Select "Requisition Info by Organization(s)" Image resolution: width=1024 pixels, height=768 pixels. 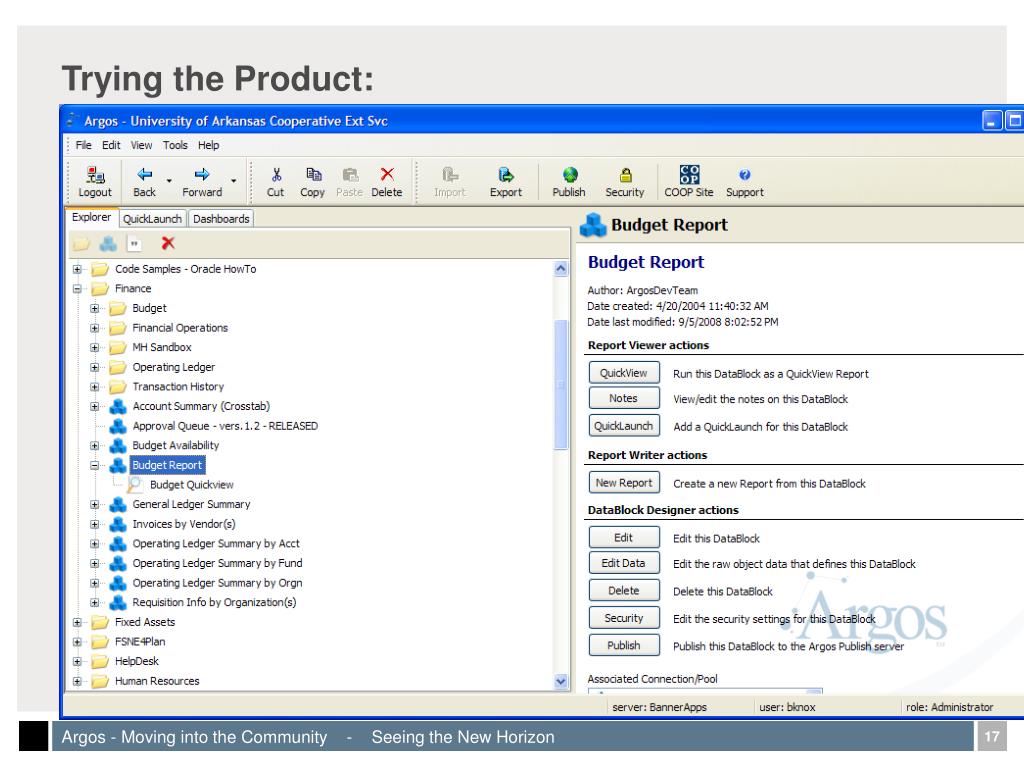(214, 602)
